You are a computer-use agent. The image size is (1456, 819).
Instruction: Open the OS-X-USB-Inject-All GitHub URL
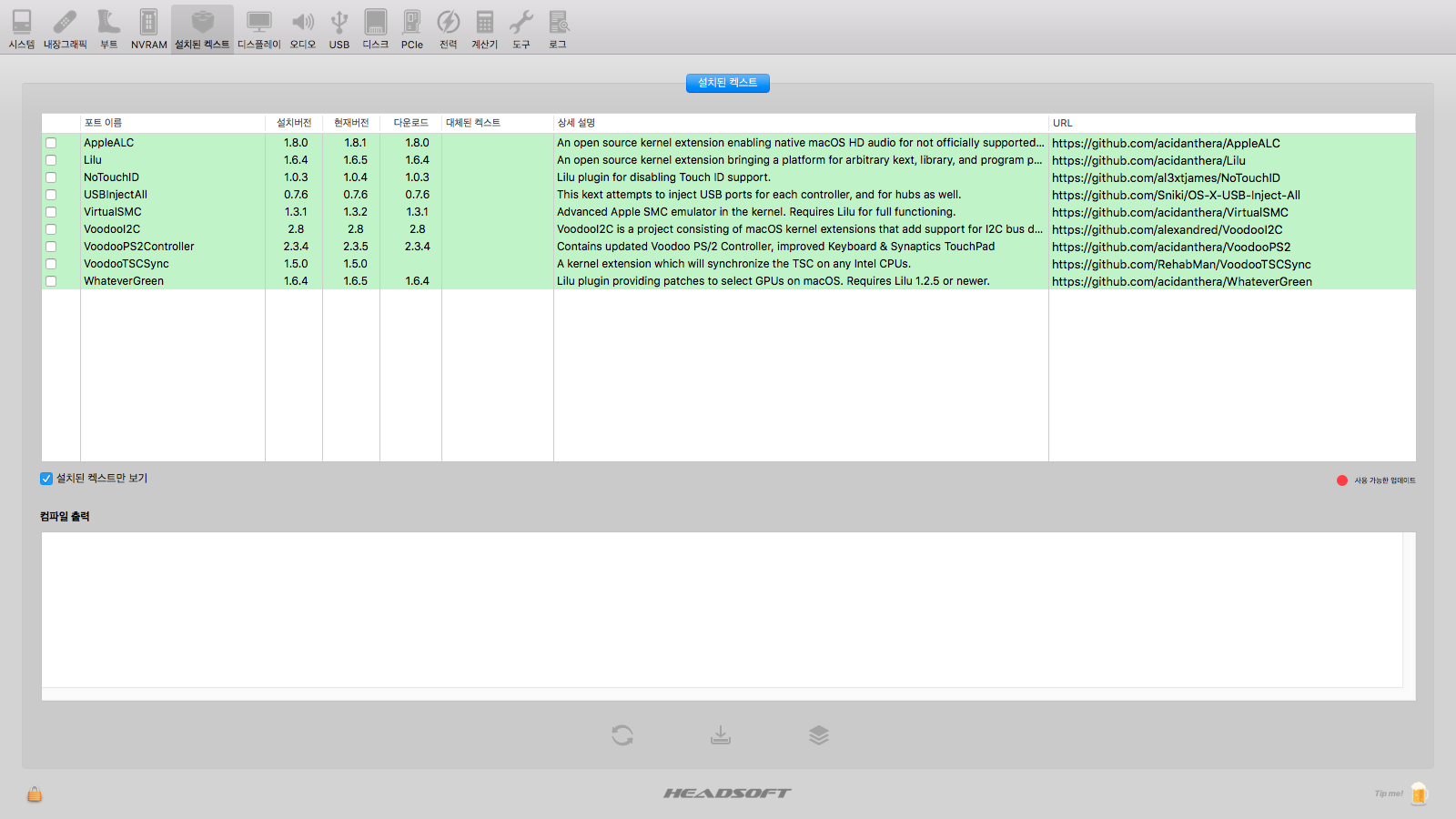[1176, 195]
